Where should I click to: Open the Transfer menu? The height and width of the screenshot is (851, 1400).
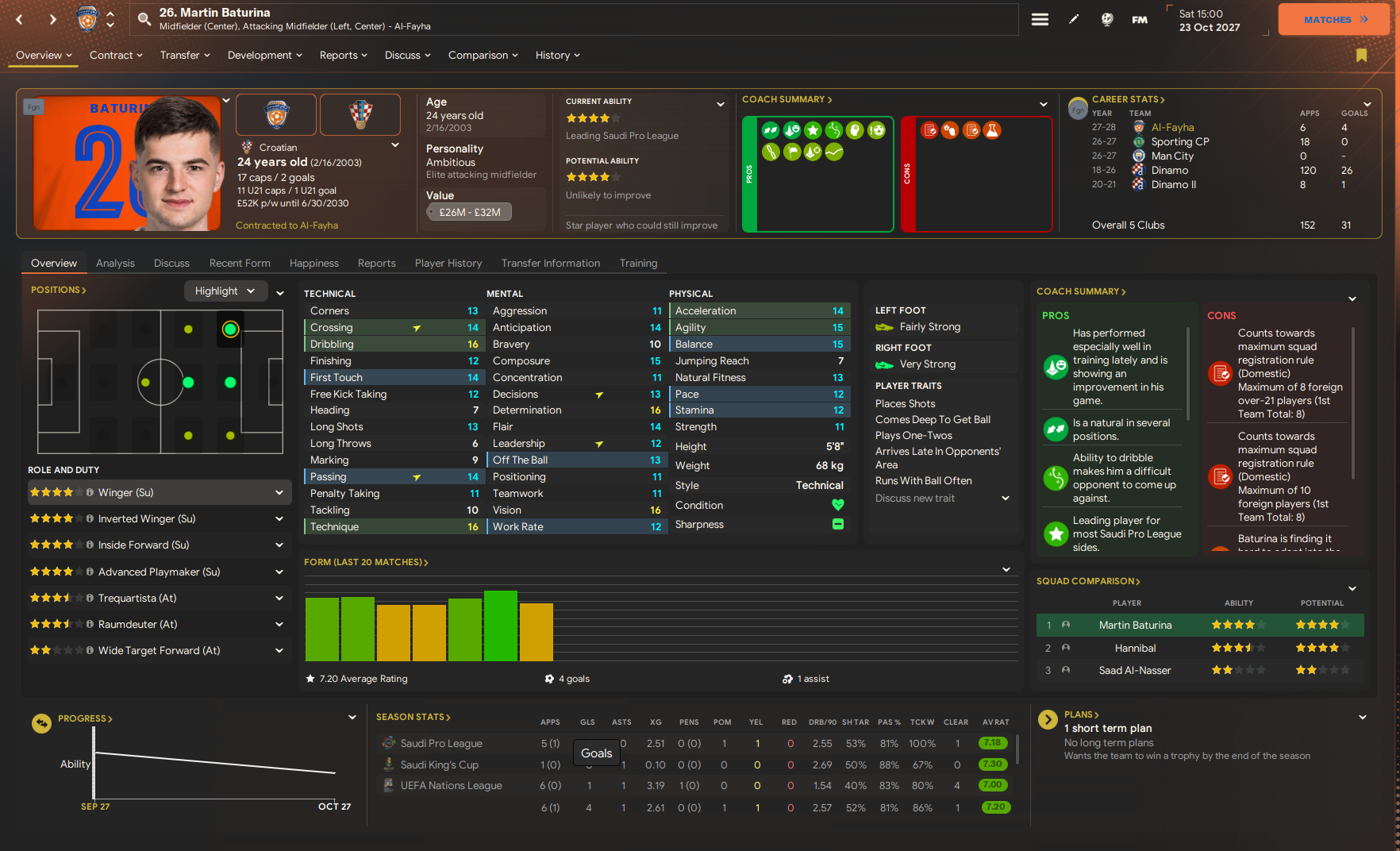click(184, 56)
